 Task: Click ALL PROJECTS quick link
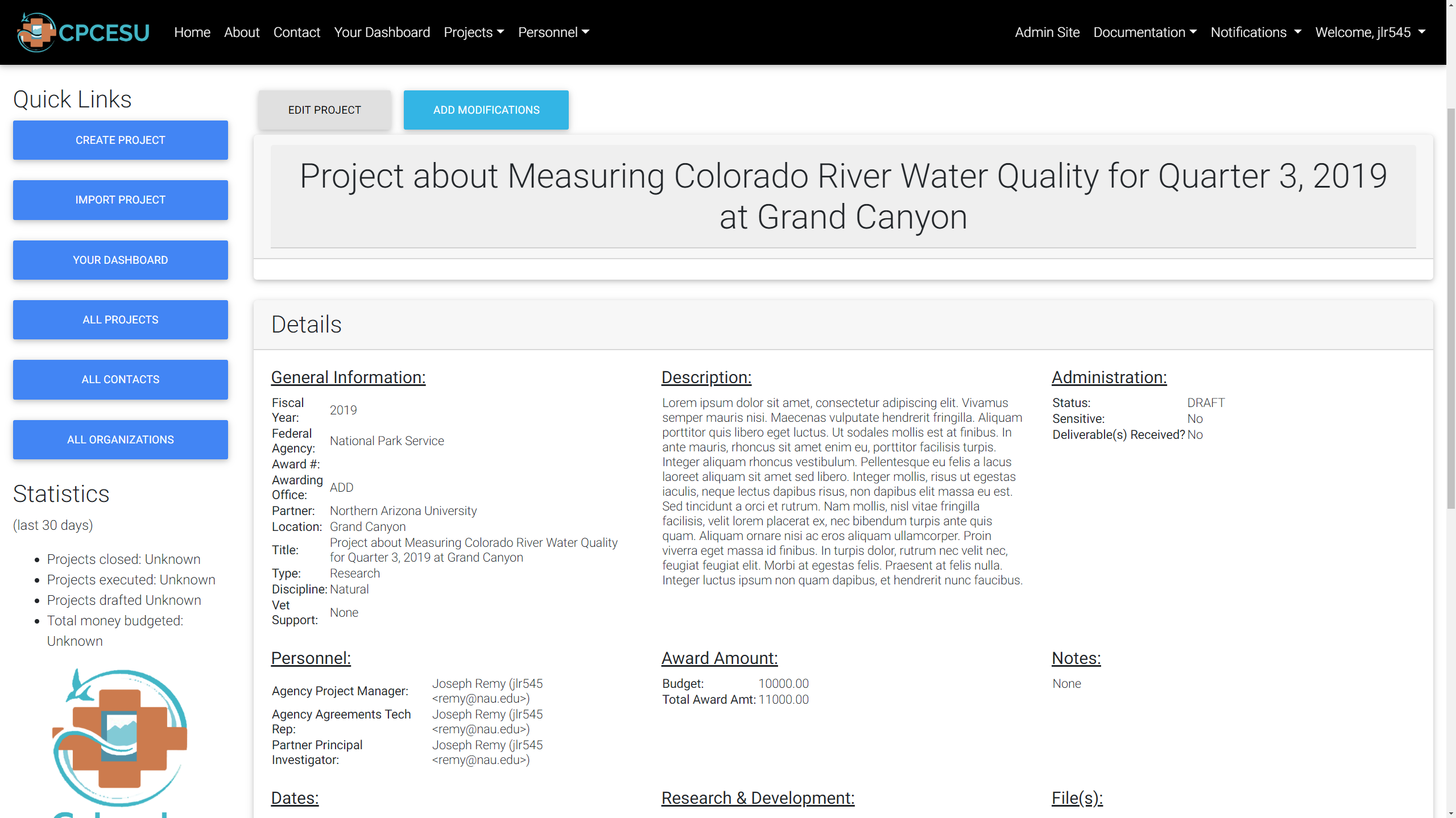120,319
